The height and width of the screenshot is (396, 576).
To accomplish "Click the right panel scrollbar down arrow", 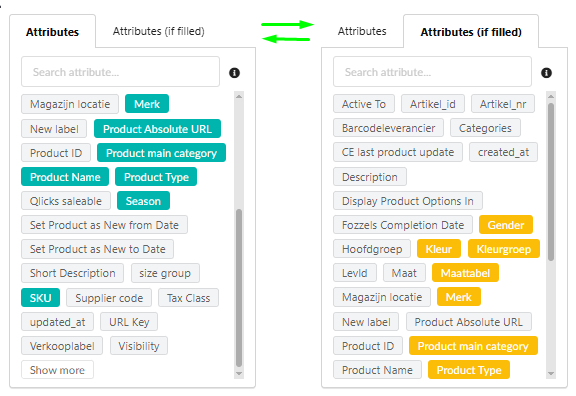I will [x=551, y=373].
